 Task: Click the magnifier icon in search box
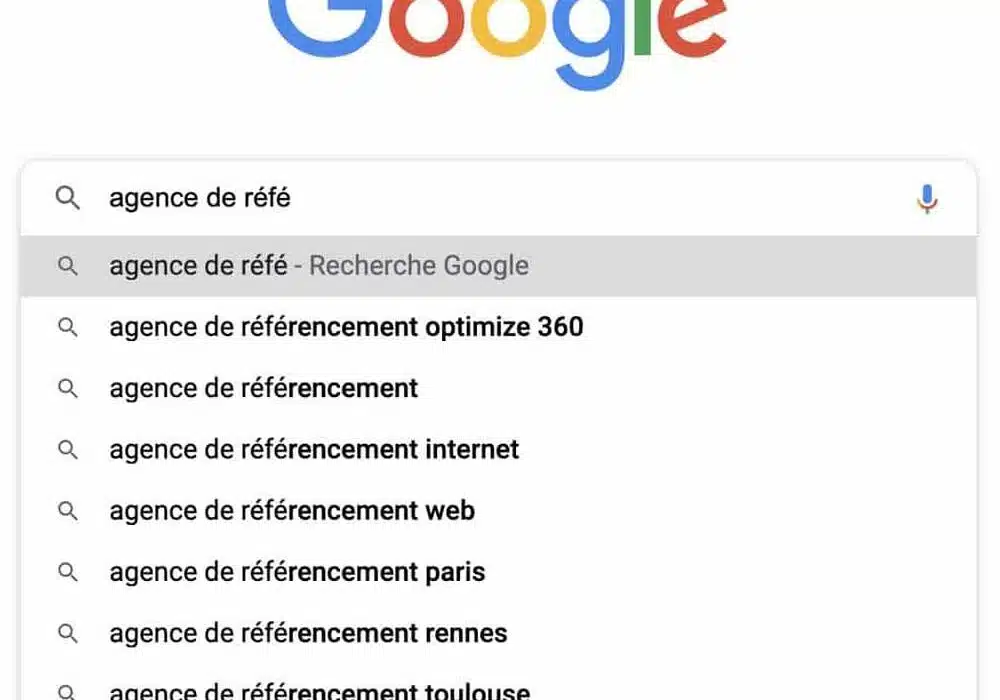pos(68,198)
